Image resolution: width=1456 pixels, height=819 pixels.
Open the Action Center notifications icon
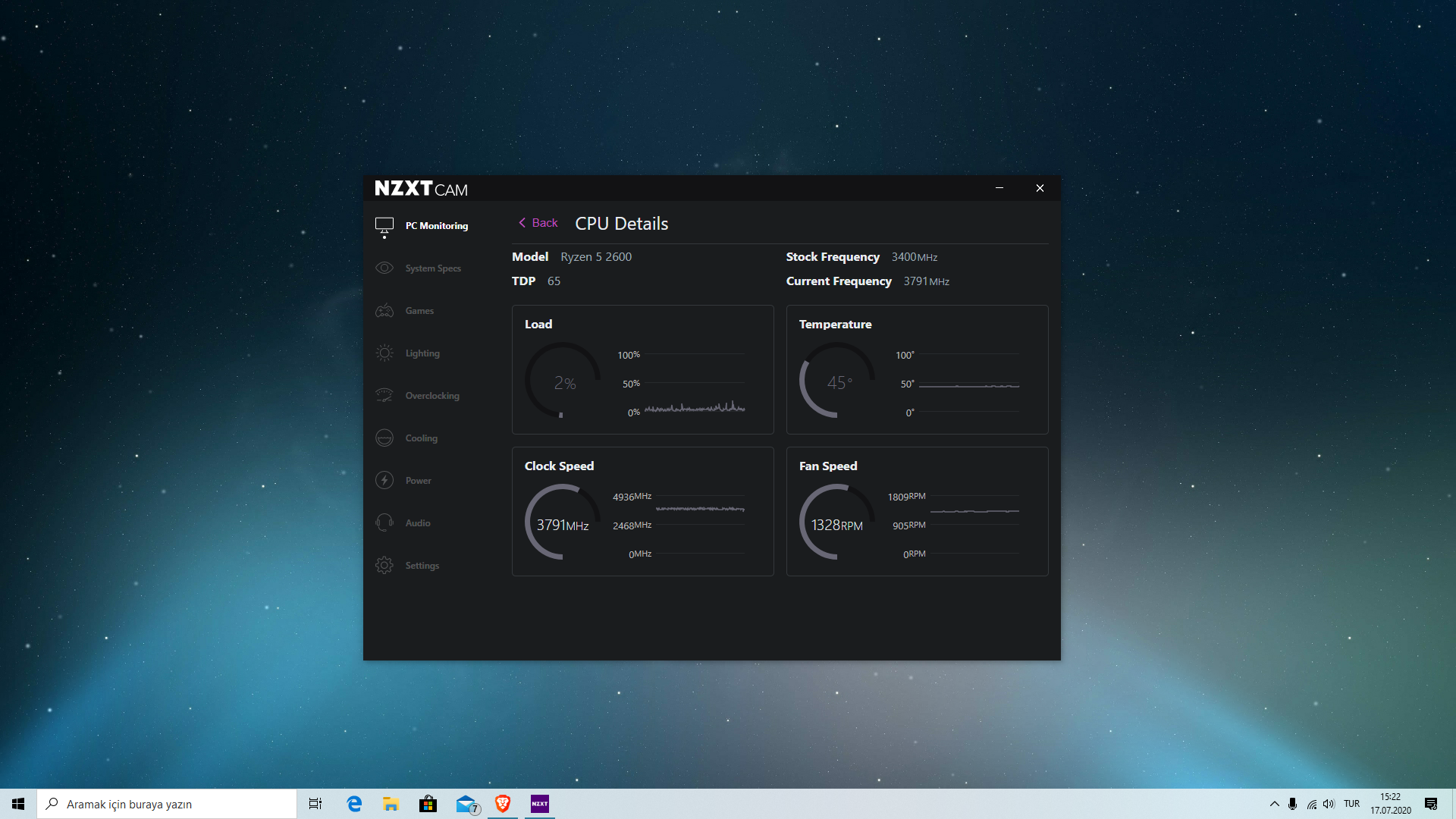[1431, 804]
